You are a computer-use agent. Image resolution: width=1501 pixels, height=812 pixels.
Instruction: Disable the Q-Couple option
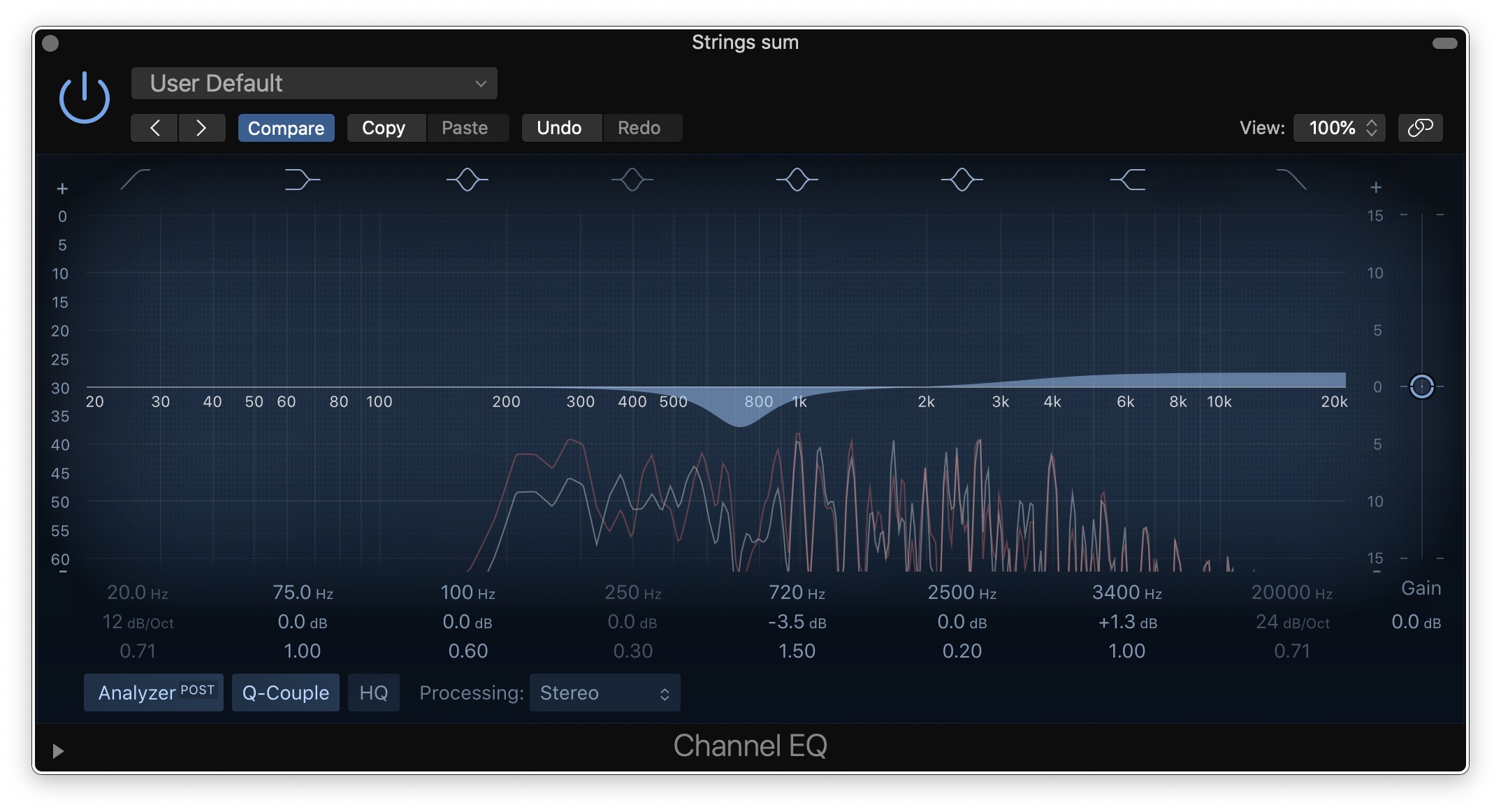point(285,693)
